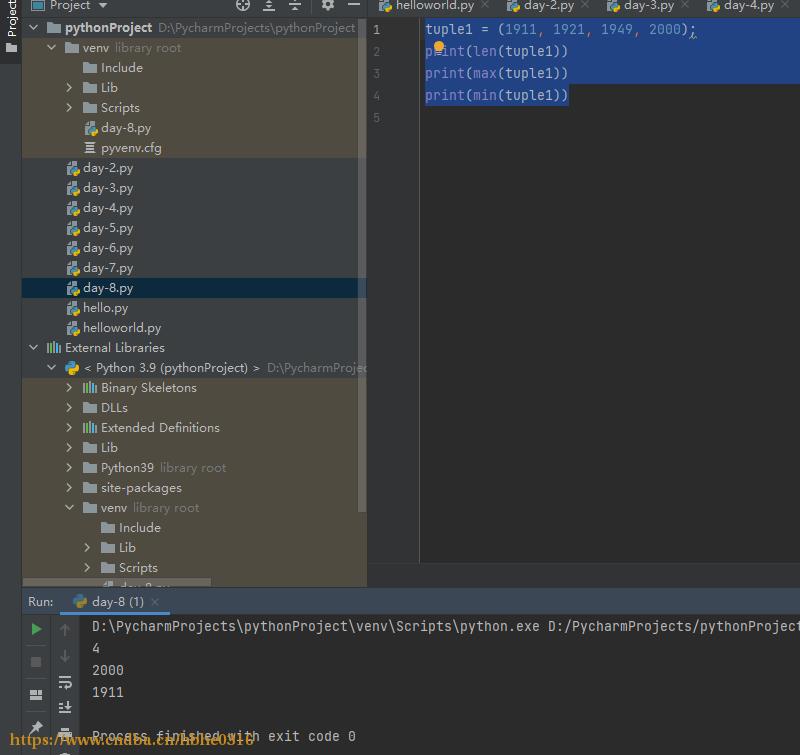This screenshot has width=800, height=755.
Task: Click the Stop square in Run panel
Action: 36,662
